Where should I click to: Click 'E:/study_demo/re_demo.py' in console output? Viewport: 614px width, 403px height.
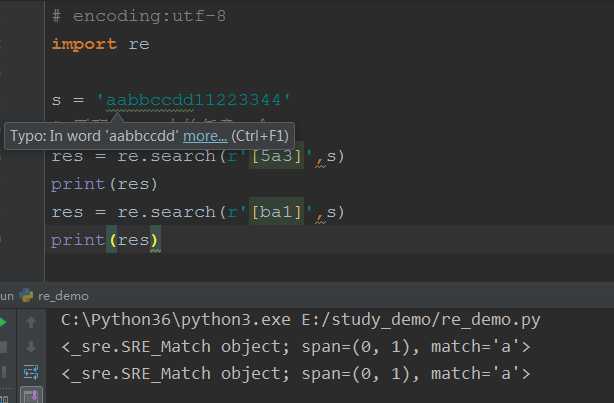(421, 320)
